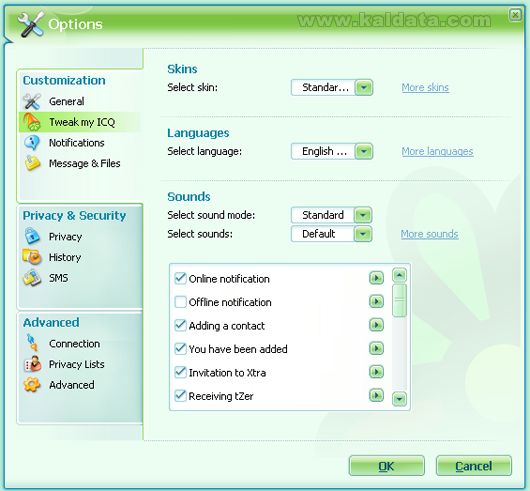
Task: Open the Advanced settings item
Action: coord(72,385)
